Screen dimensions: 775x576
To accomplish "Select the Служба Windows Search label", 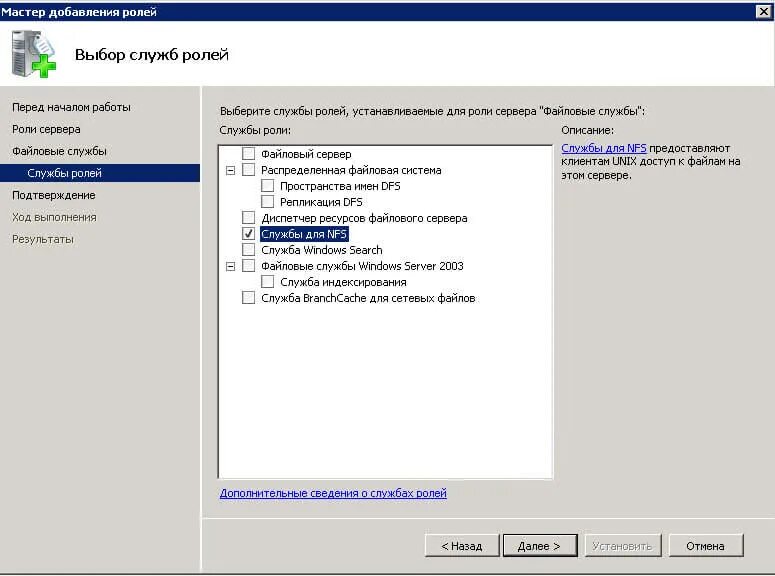I will pyautogui.click(x=322, y=250).
